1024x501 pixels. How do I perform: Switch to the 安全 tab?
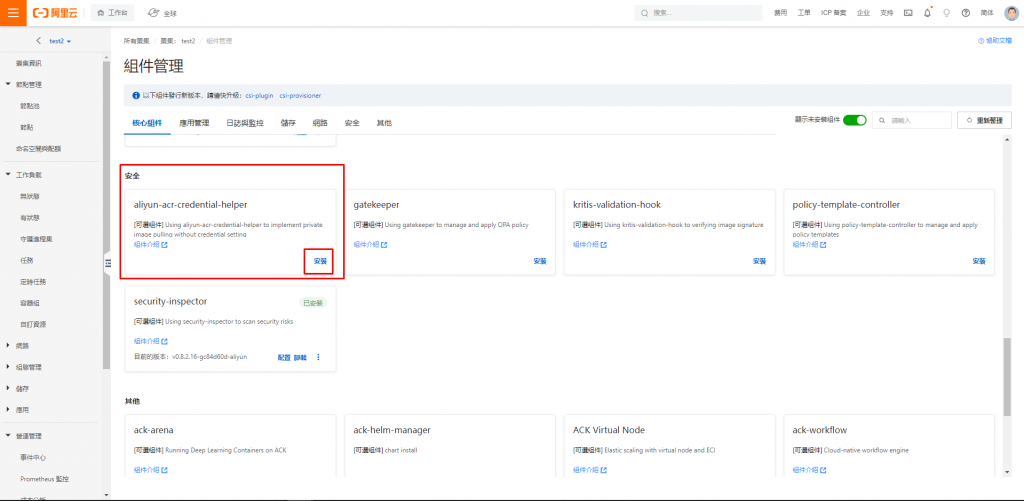352,123
